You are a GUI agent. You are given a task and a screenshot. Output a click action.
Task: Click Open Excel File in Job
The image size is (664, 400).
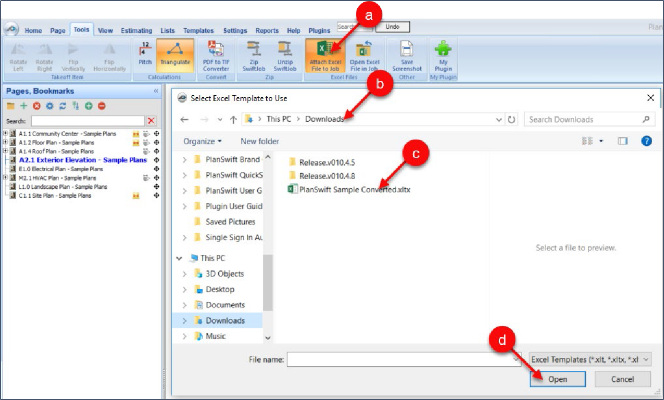[x=364, y=55]
